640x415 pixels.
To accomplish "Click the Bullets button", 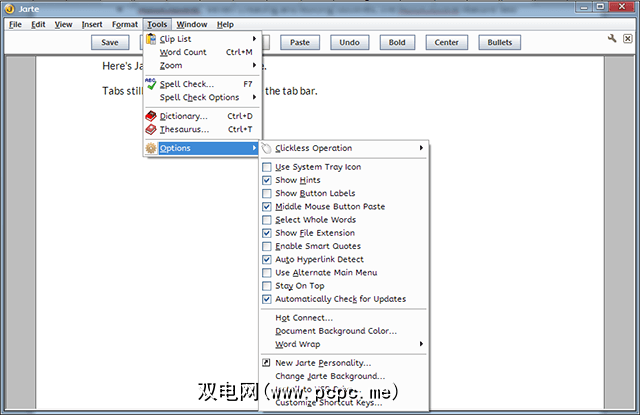I will point(500,42).
